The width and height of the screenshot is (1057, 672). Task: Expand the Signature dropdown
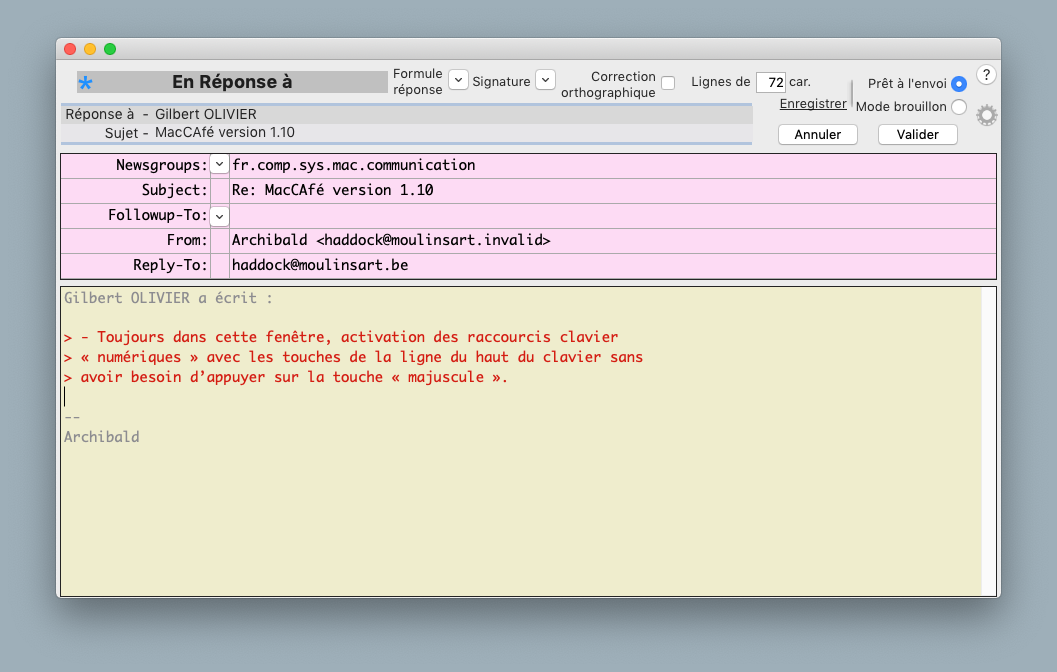[545, 80]
